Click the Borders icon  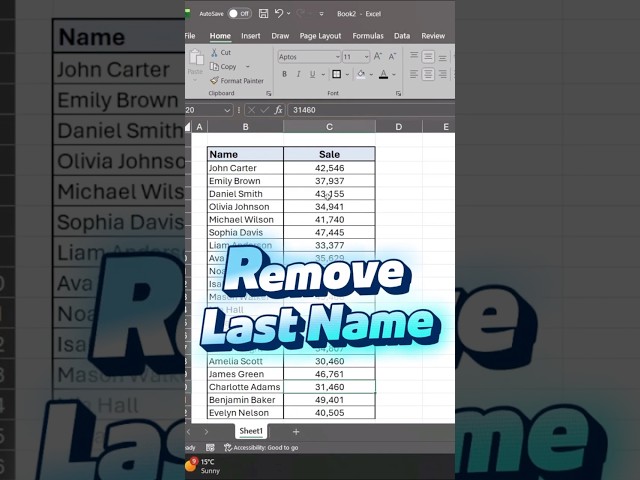pyautogui.click(x=337, y=74)
